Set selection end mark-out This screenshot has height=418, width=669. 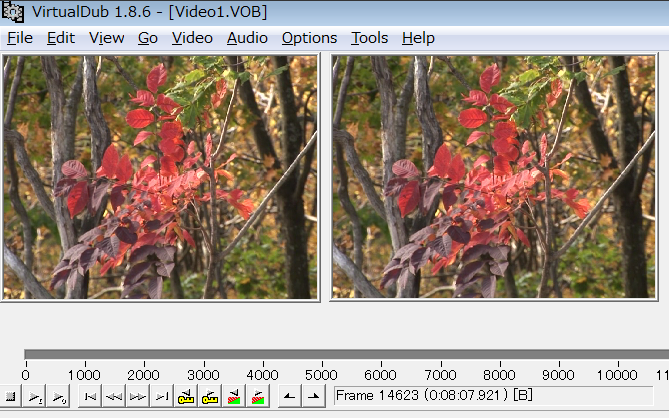click(x=314, y=397)
